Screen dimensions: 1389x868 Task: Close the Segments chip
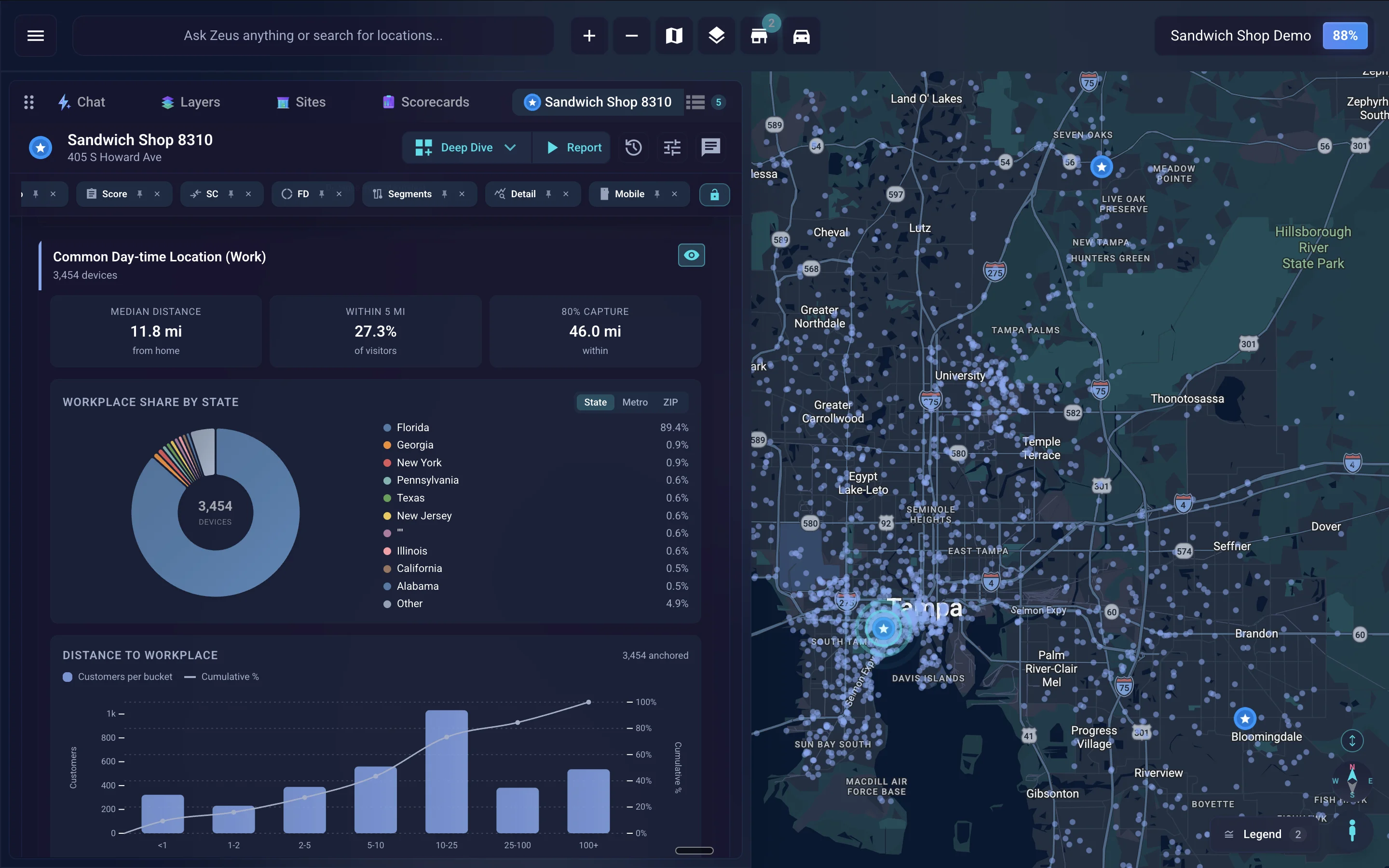[x=462, y=194]
